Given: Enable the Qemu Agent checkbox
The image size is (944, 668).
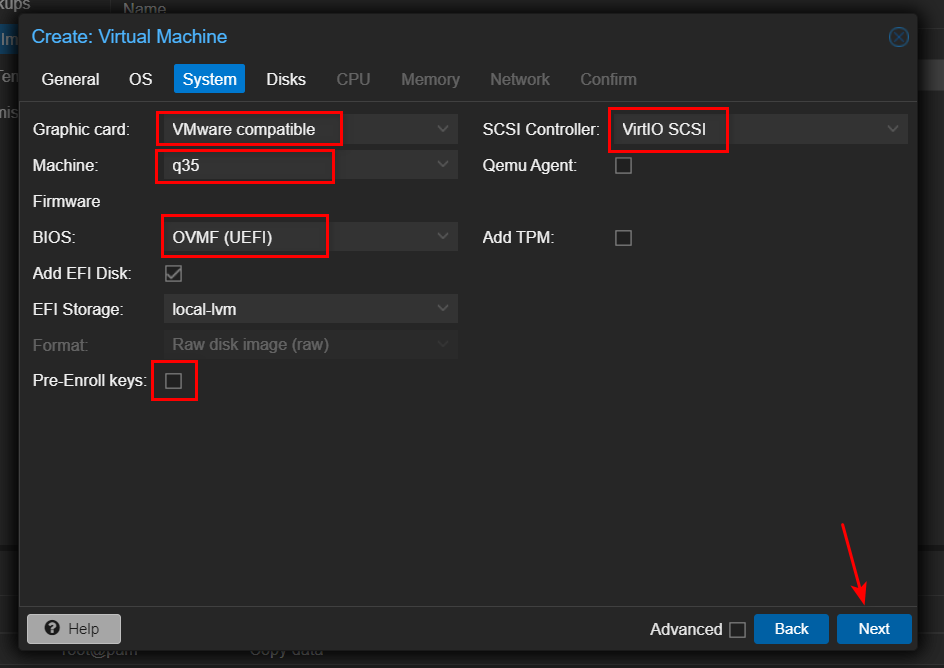Looking at the screenshot, I should [623, 166].
